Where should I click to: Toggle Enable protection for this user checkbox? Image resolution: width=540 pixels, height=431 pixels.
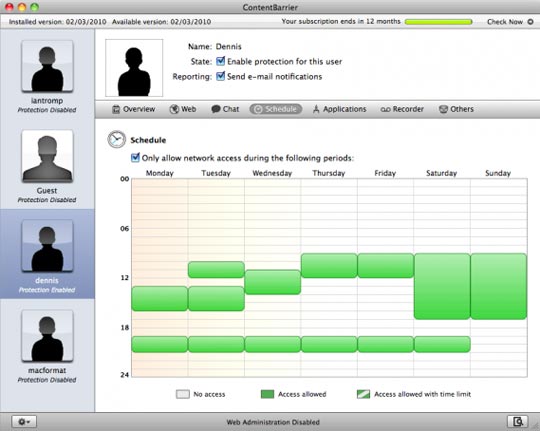(220, 61)
